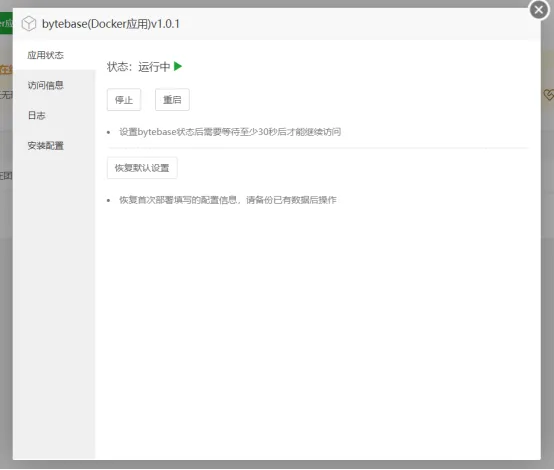Screen dimensions: 554x470
Task: Click the note about waiting 30秒 after setting status
Action: pyautogui.click(x=230, y=132)
